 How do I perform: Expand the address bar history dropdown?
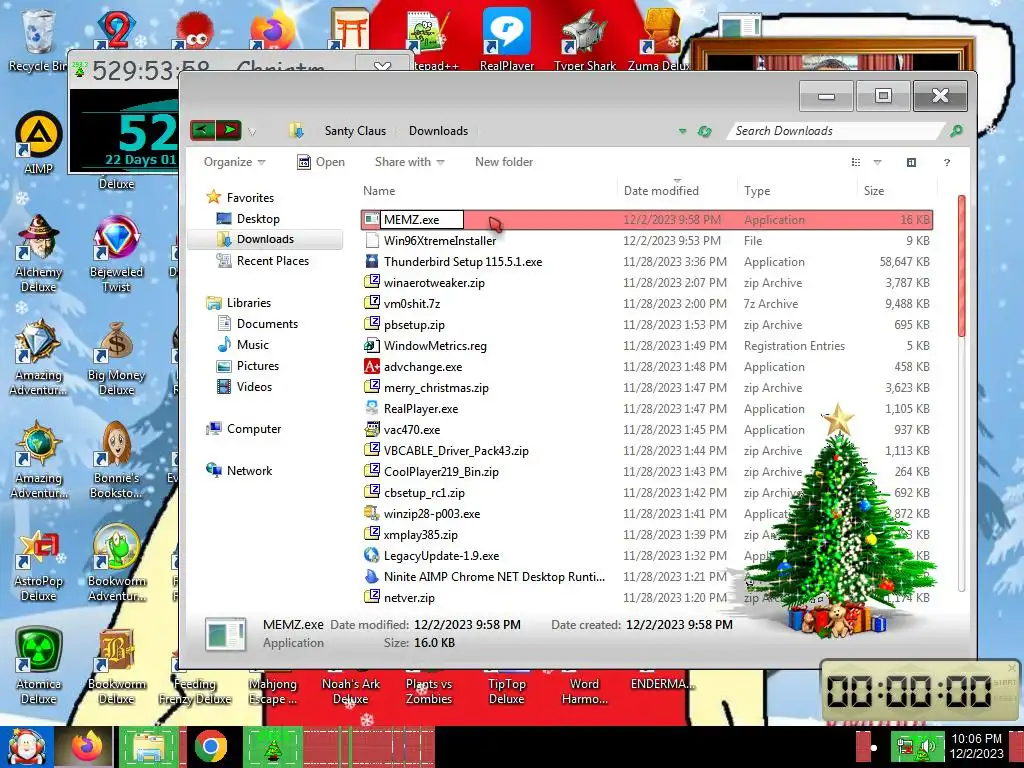click(682, 131)
